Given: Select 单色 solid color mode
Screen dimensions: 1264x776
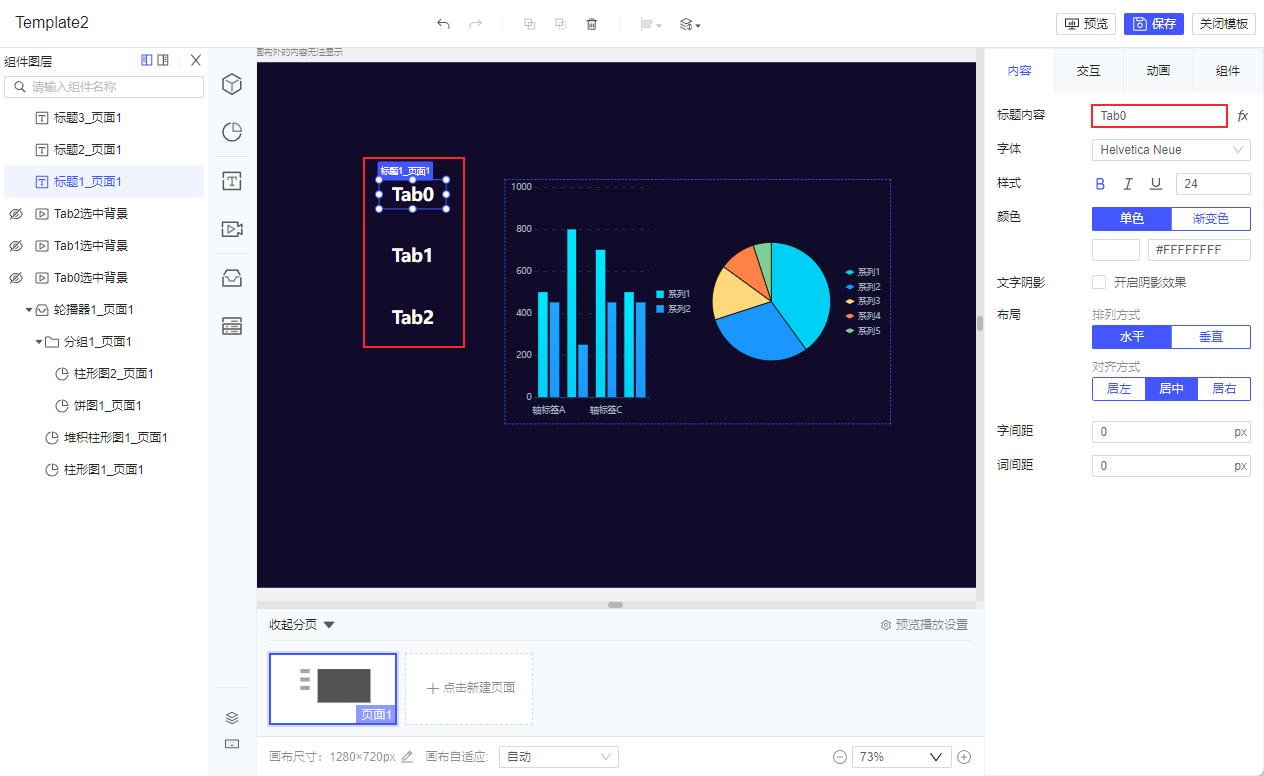Looking at the screenshot, I should point(1132,218).
